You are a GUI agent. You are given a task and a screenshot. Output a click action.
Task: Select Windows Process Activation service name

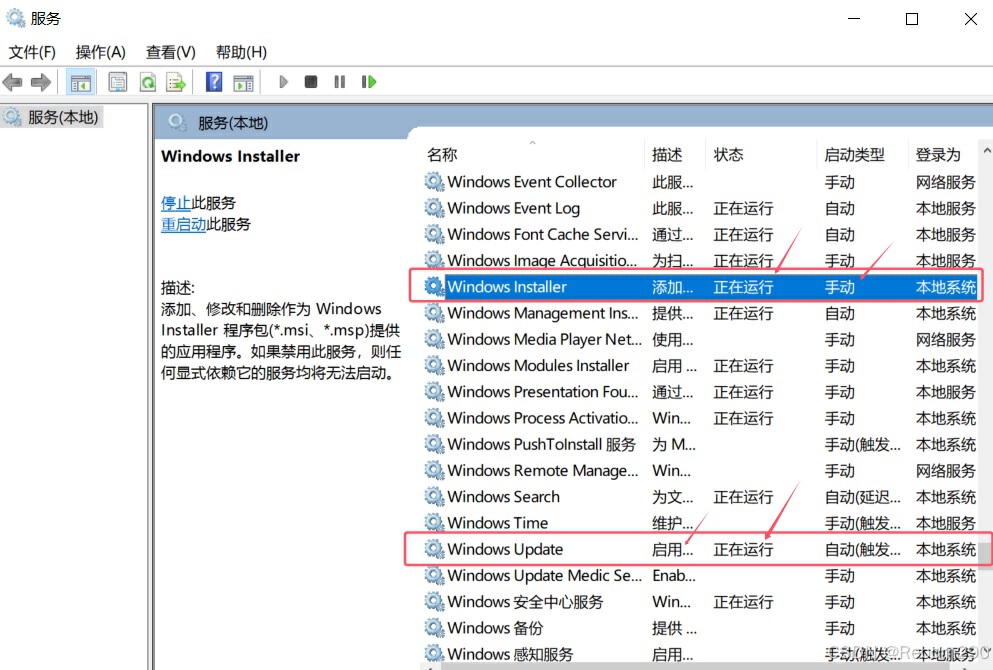click(543, 418)
